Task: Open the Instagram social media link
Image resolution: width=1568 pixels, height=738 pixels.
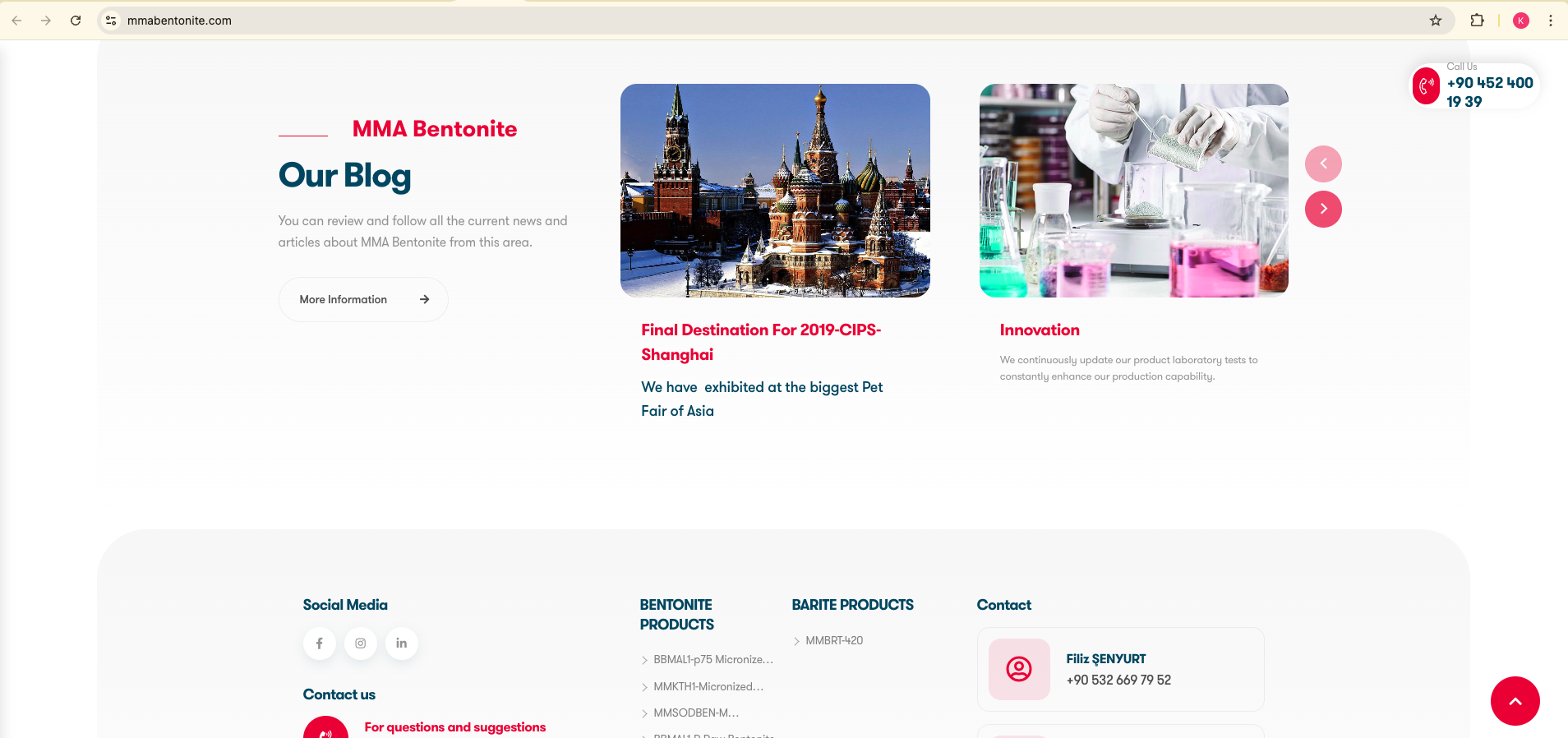Action: pos(361,643)
